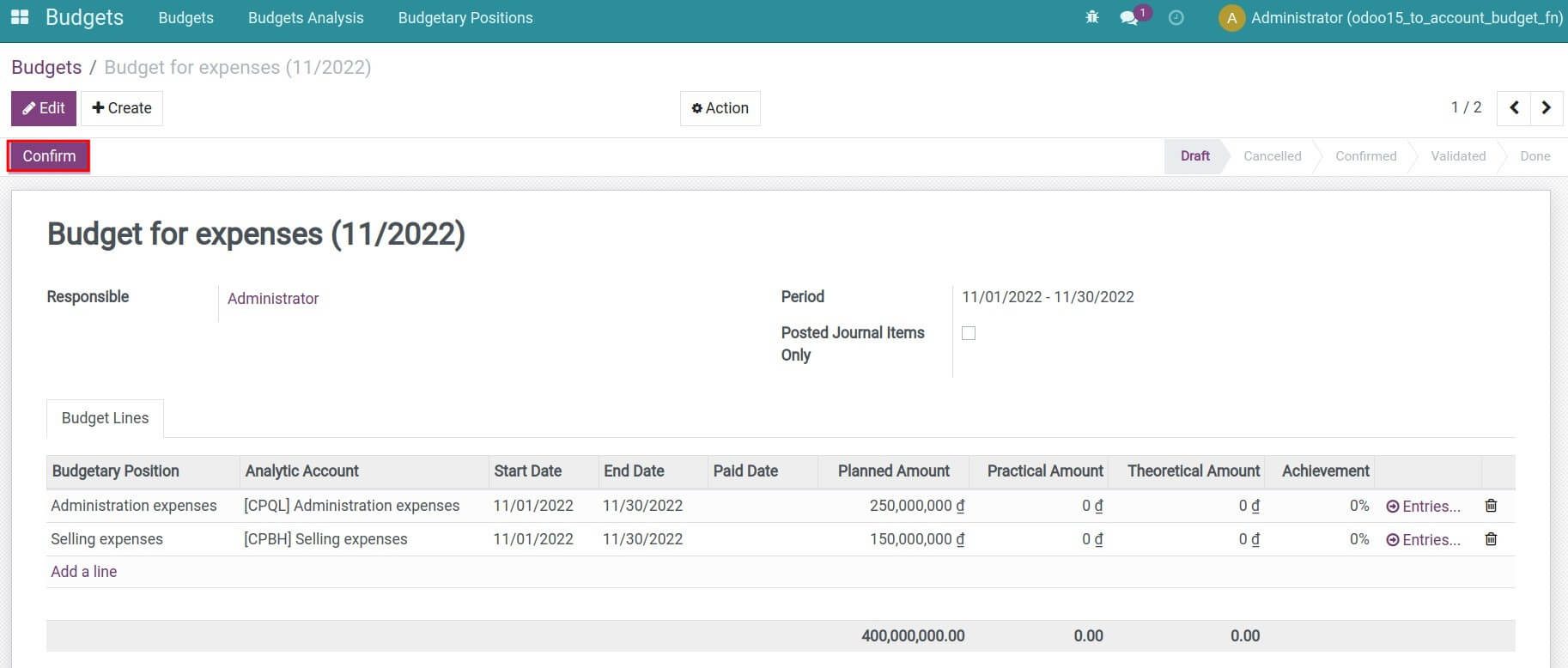
Task: Open the Budgets Analysis menu
Action: [x=306, y=18]
